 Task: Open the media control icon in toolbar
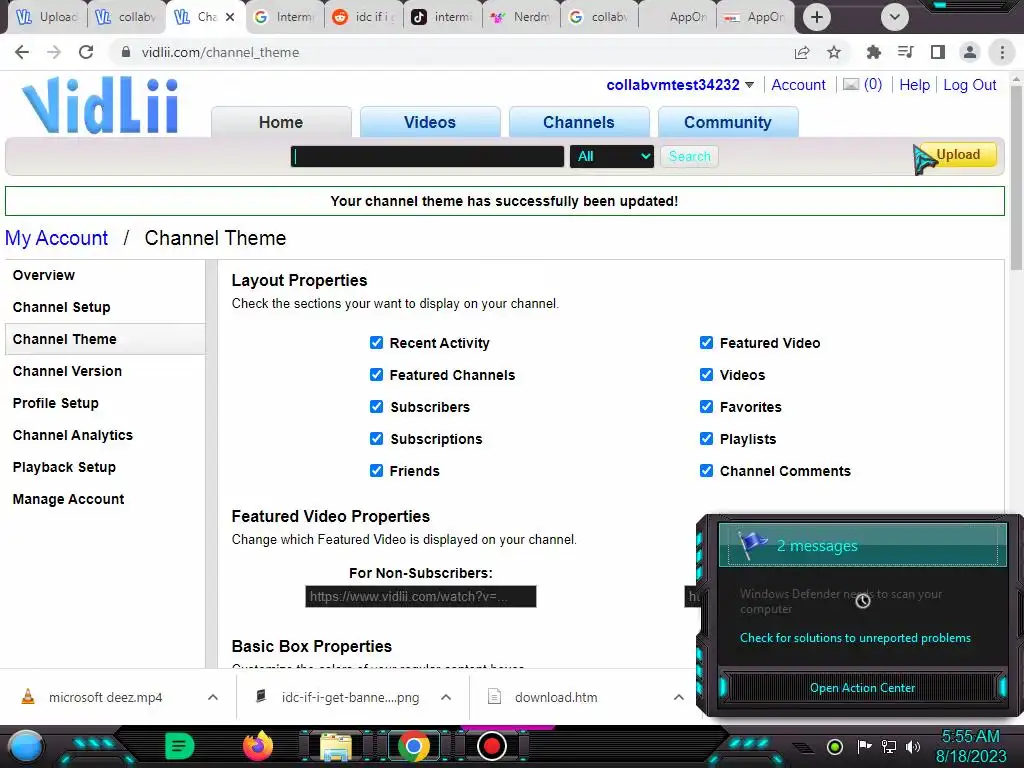(x=905, y=52)
